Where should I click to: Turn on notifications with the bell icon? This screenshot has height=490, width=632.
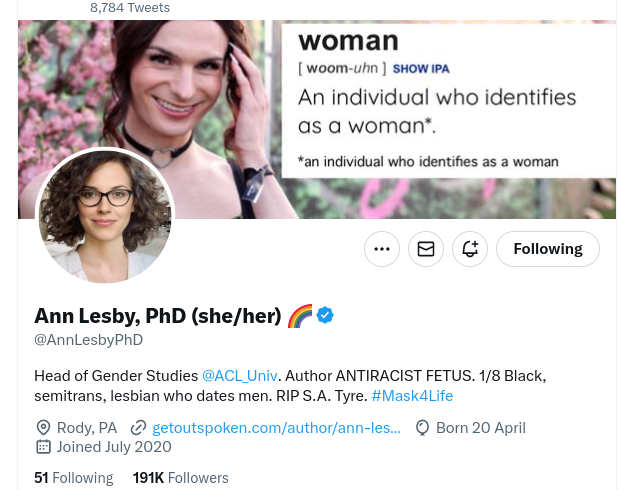[x=470, y=249]
